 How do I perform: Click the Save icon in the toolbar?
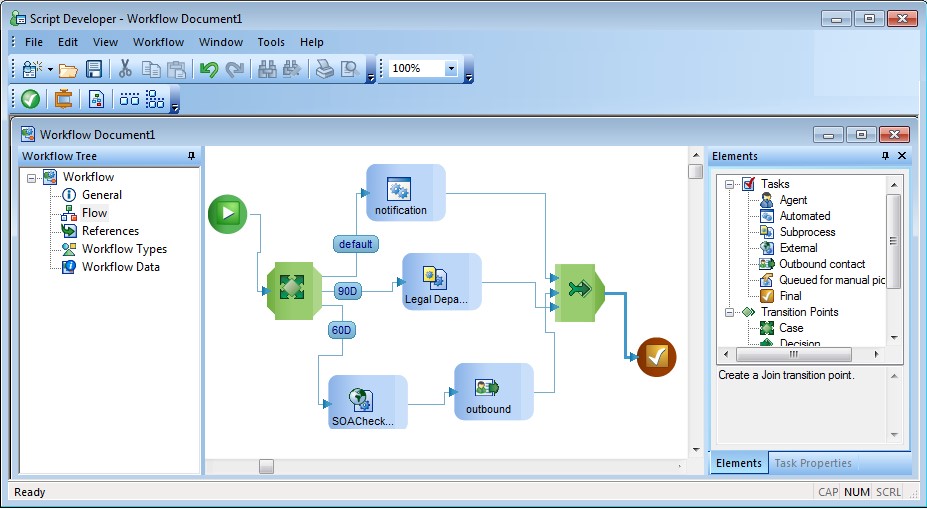click(94, 69)
